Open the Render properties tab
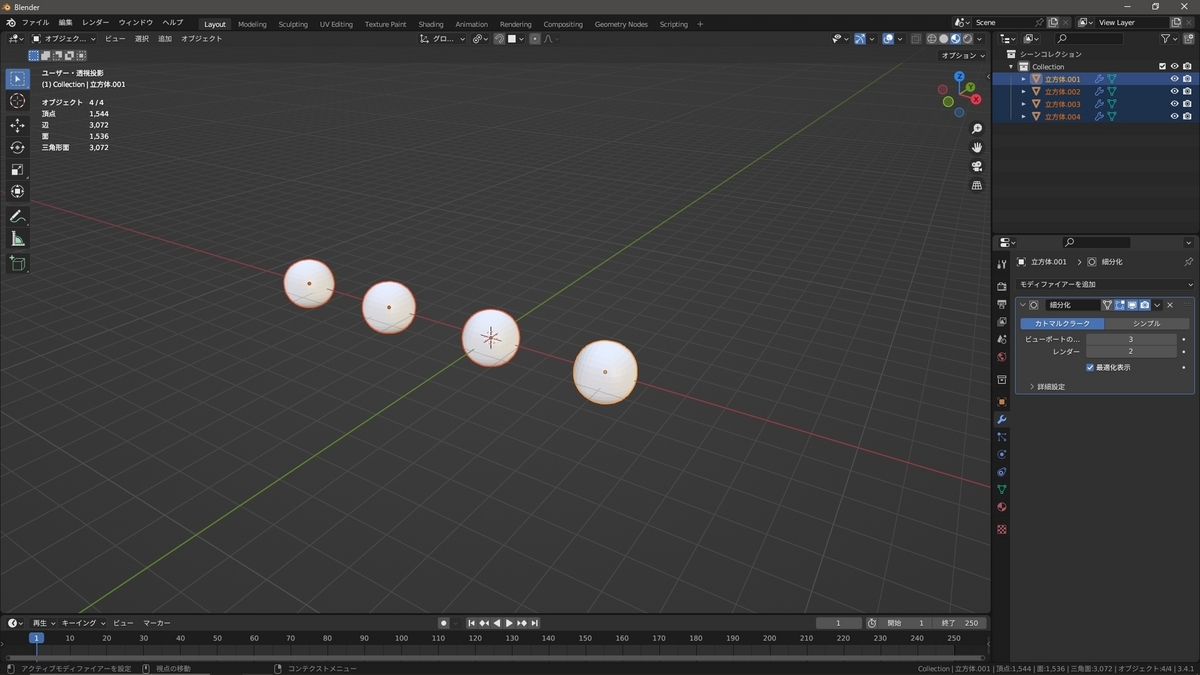Viewport: 1200px width, 675px height. (1001, 287)
